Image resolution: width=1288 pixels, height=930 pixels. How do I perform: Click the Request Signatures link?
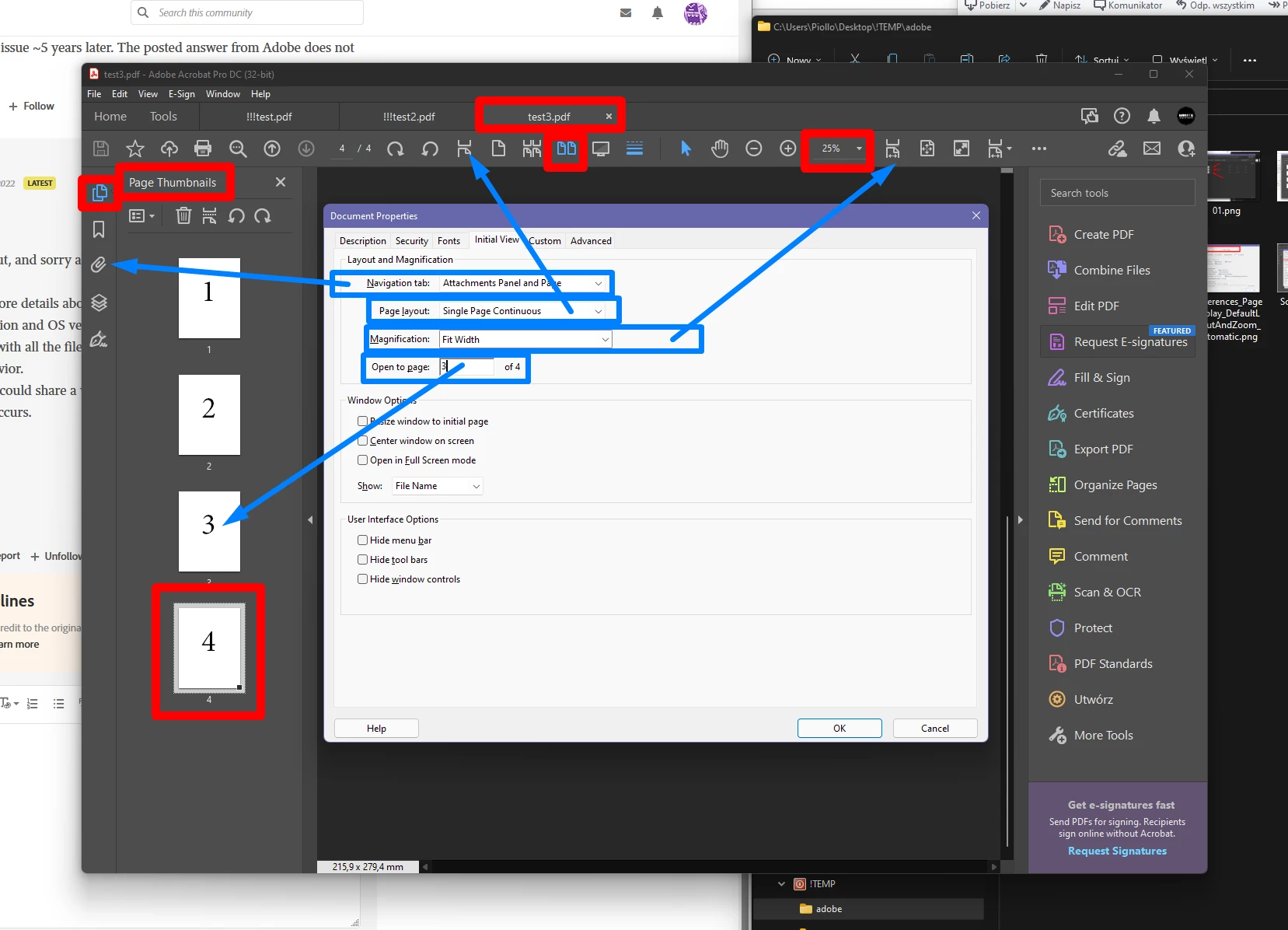click(1117, 851)
